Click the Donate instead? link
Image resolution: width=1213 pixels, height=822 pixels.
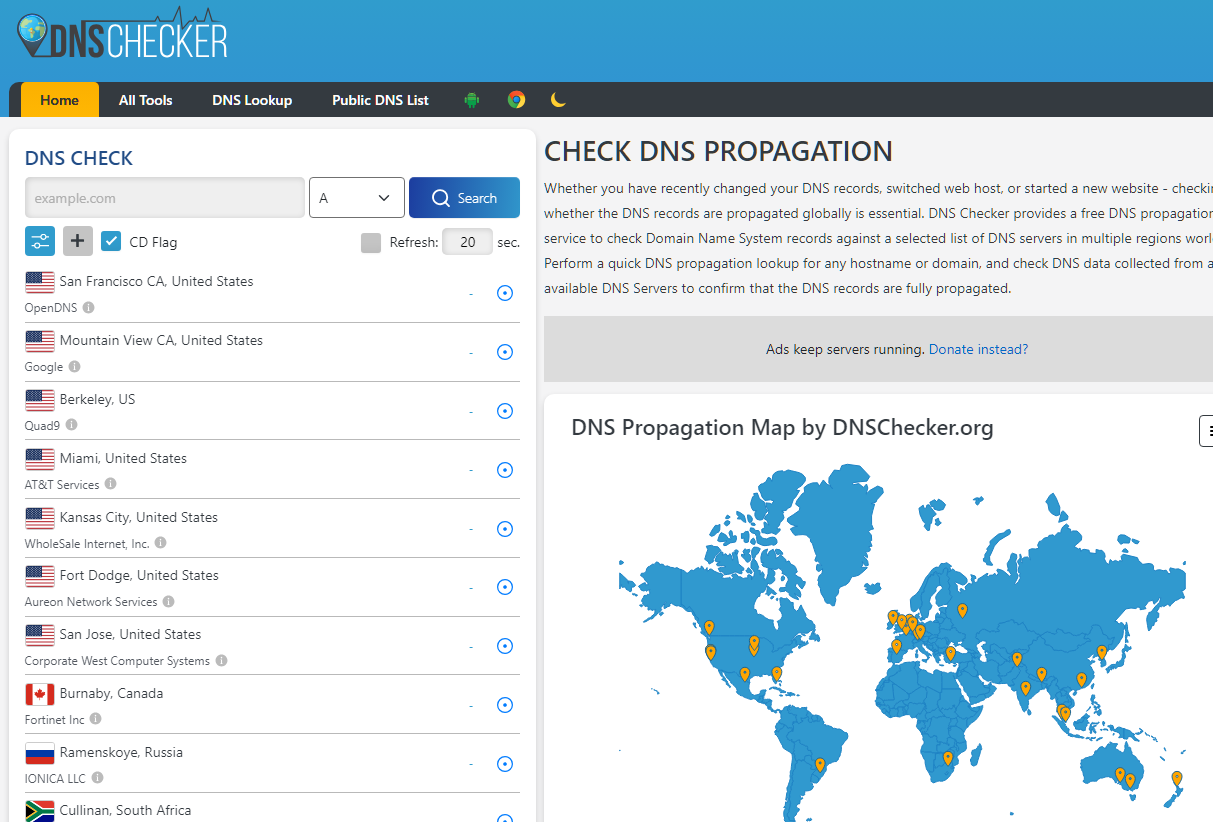[978, 349]
